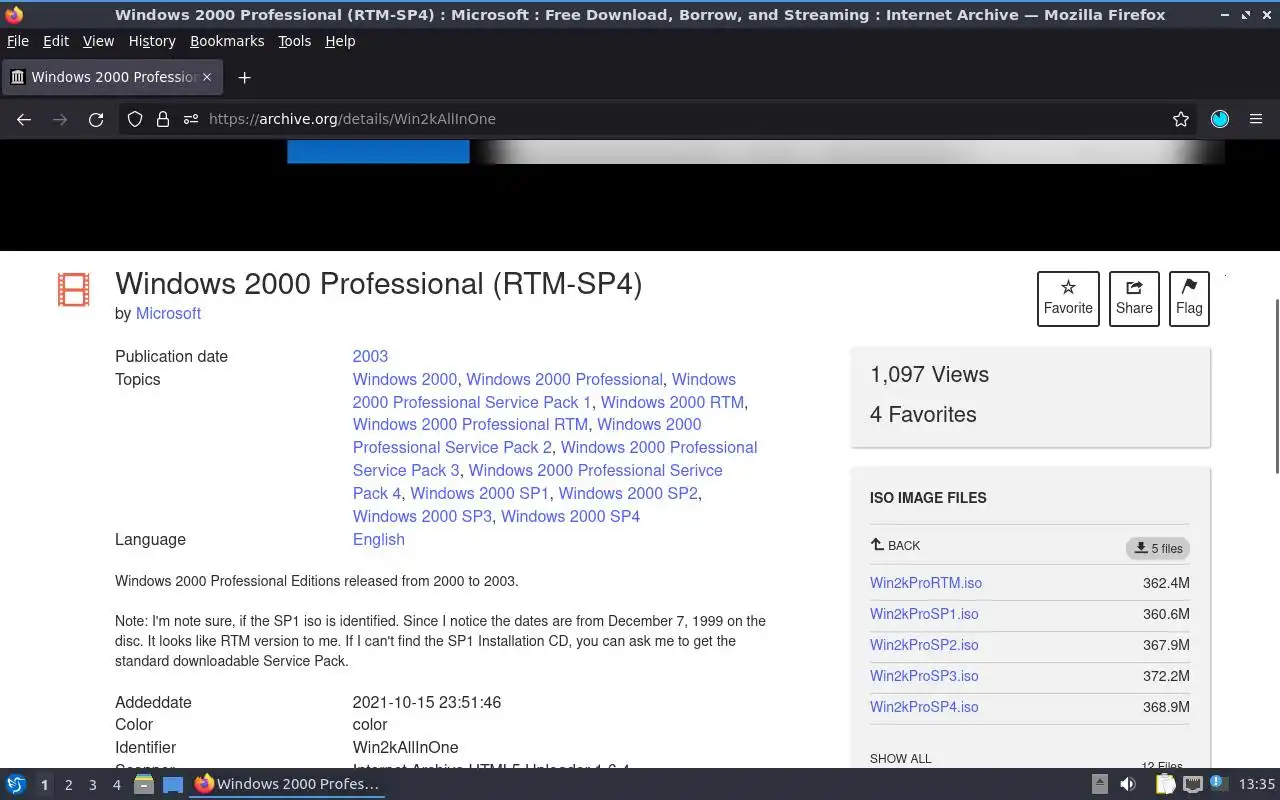
Task: Open the tracking protection shield icon
Action: click(x=135, y=119)
